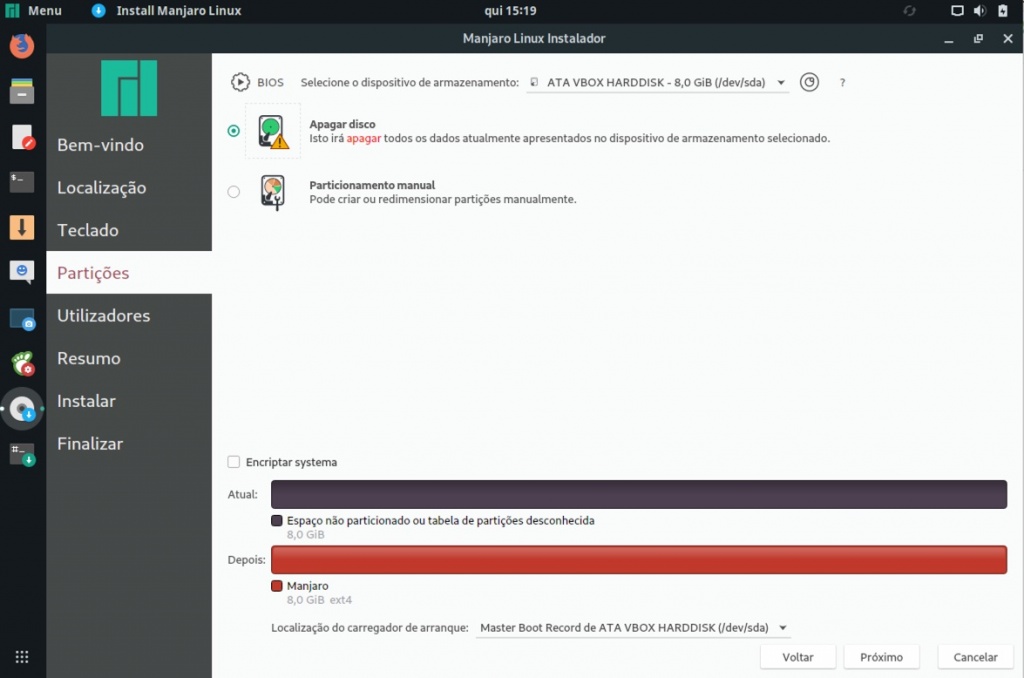Click the Voltar button
Screen dimensions: 1024x678
coord(797,656)
